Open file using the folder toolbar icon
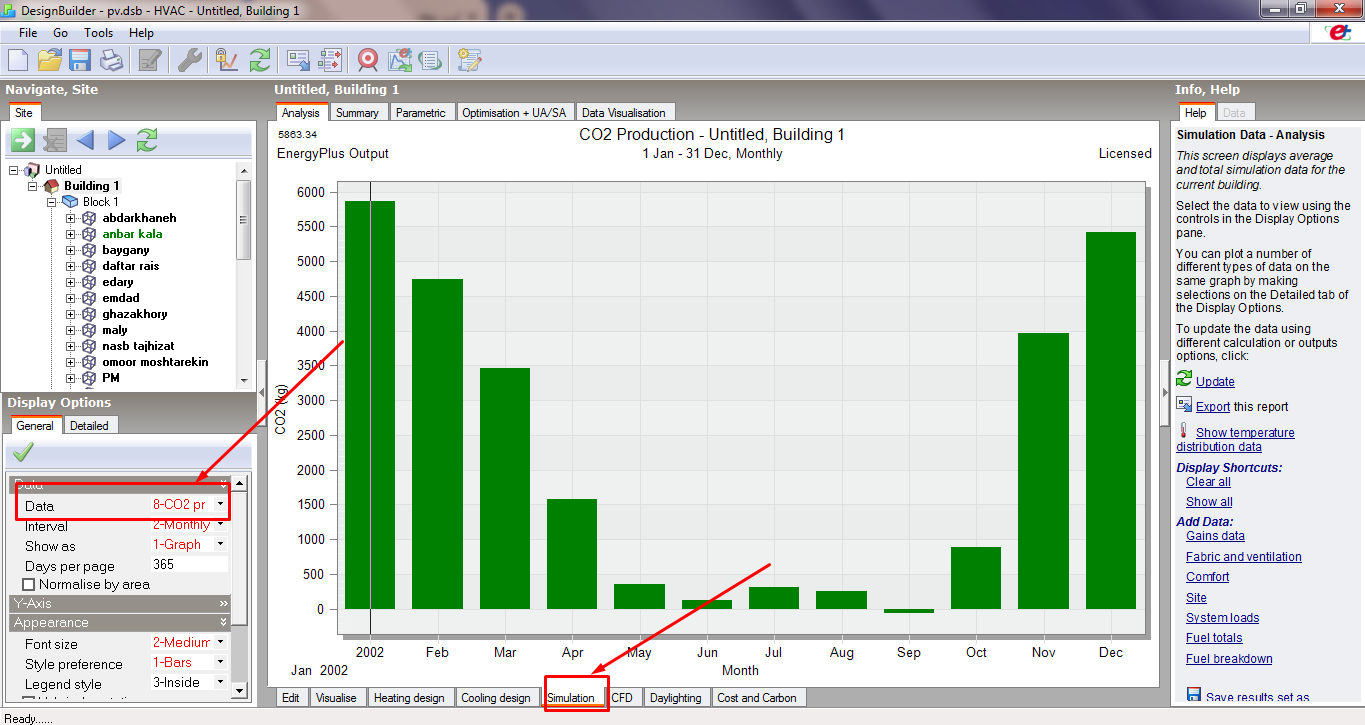 coord(50,60)
